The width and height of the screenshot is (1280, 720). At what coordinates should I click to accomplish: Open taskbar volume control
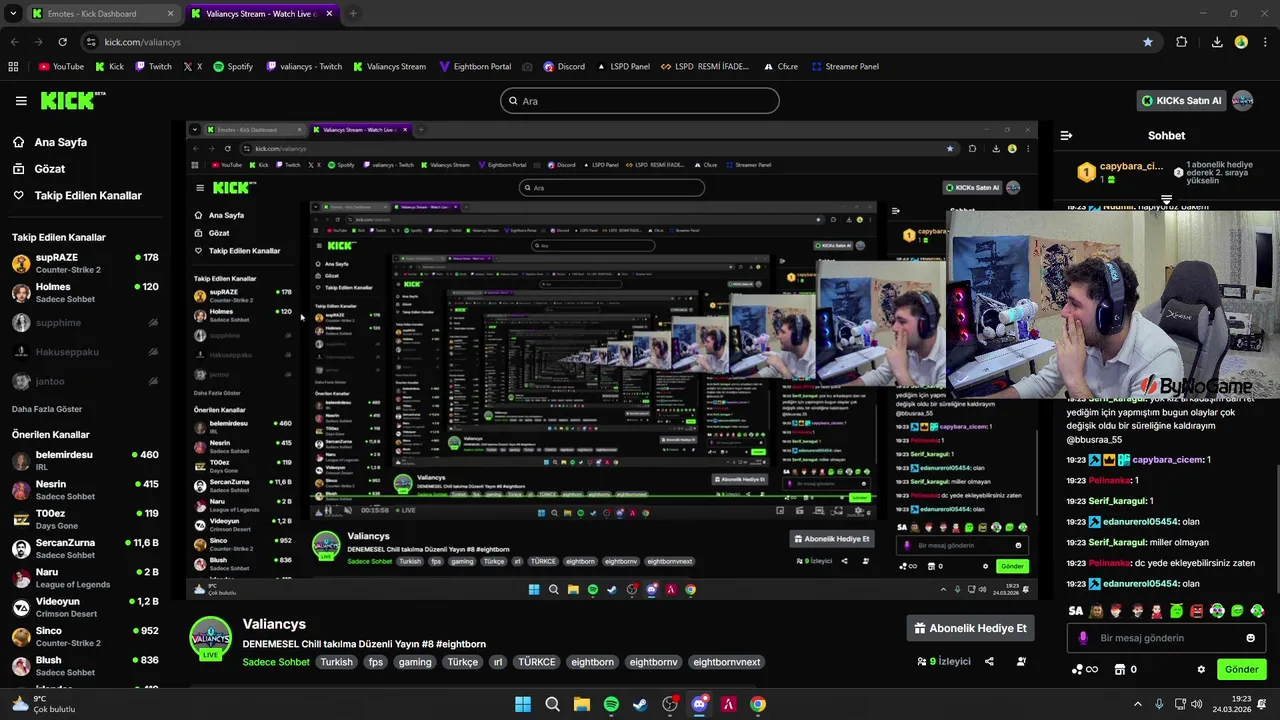pyautogui.click(x=1197, y=704)
